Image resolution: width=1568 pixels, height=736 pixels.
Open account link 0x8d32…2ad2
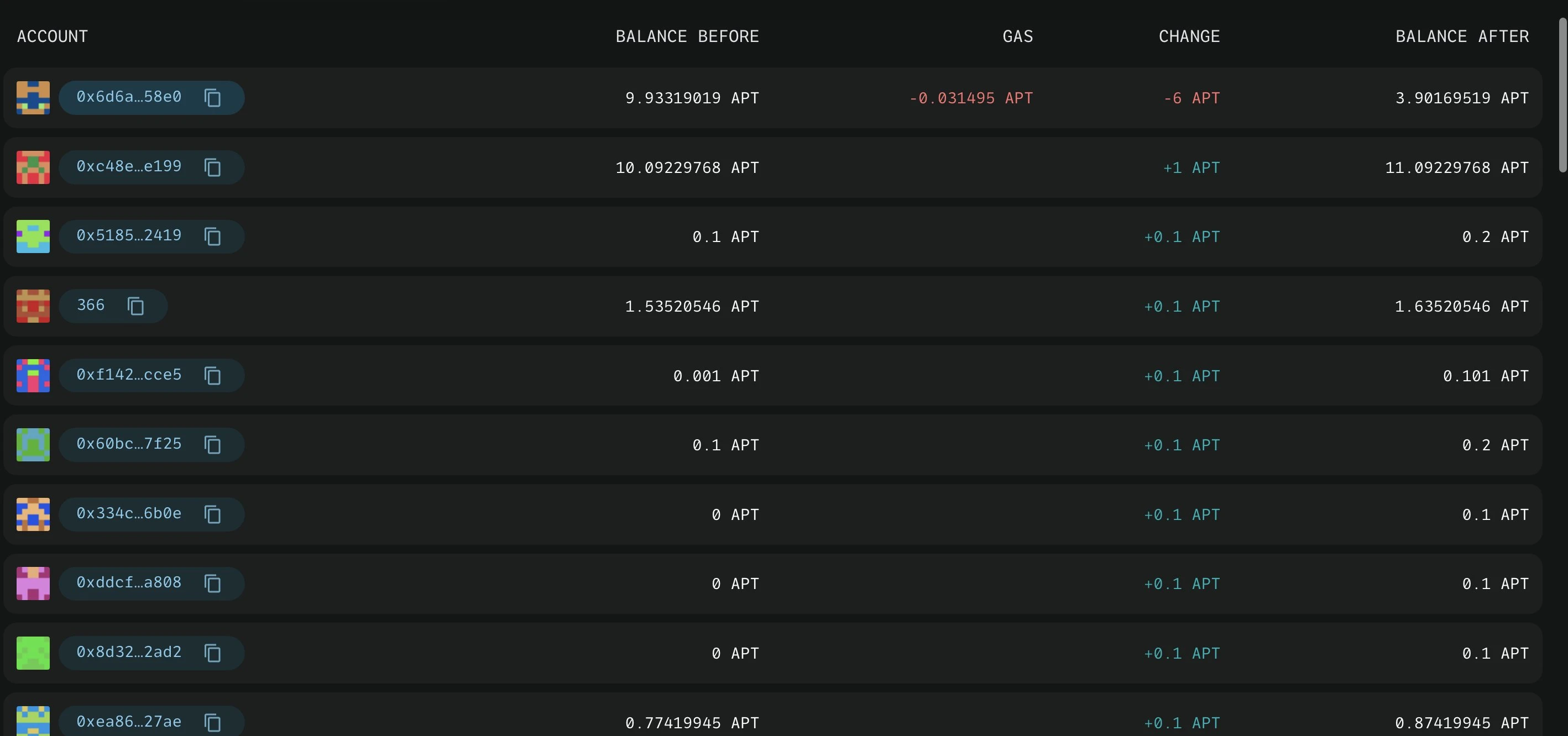129,652
